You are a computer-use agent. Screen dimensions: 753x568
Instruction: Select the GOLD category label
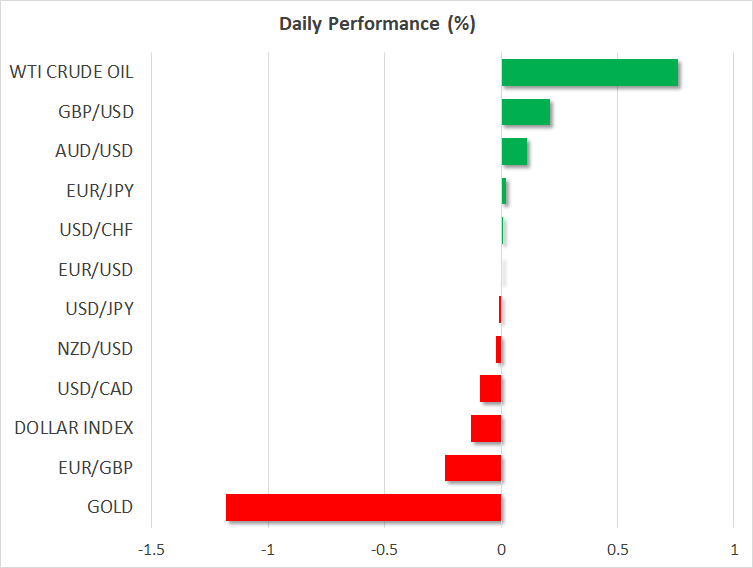pyautogui.click(x=110, y=507)
